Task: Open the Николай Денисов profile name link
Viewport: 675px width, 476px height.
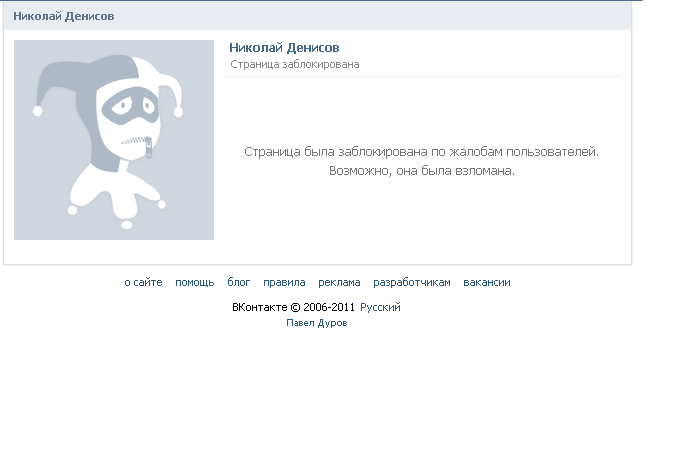Action: [284, 48]
